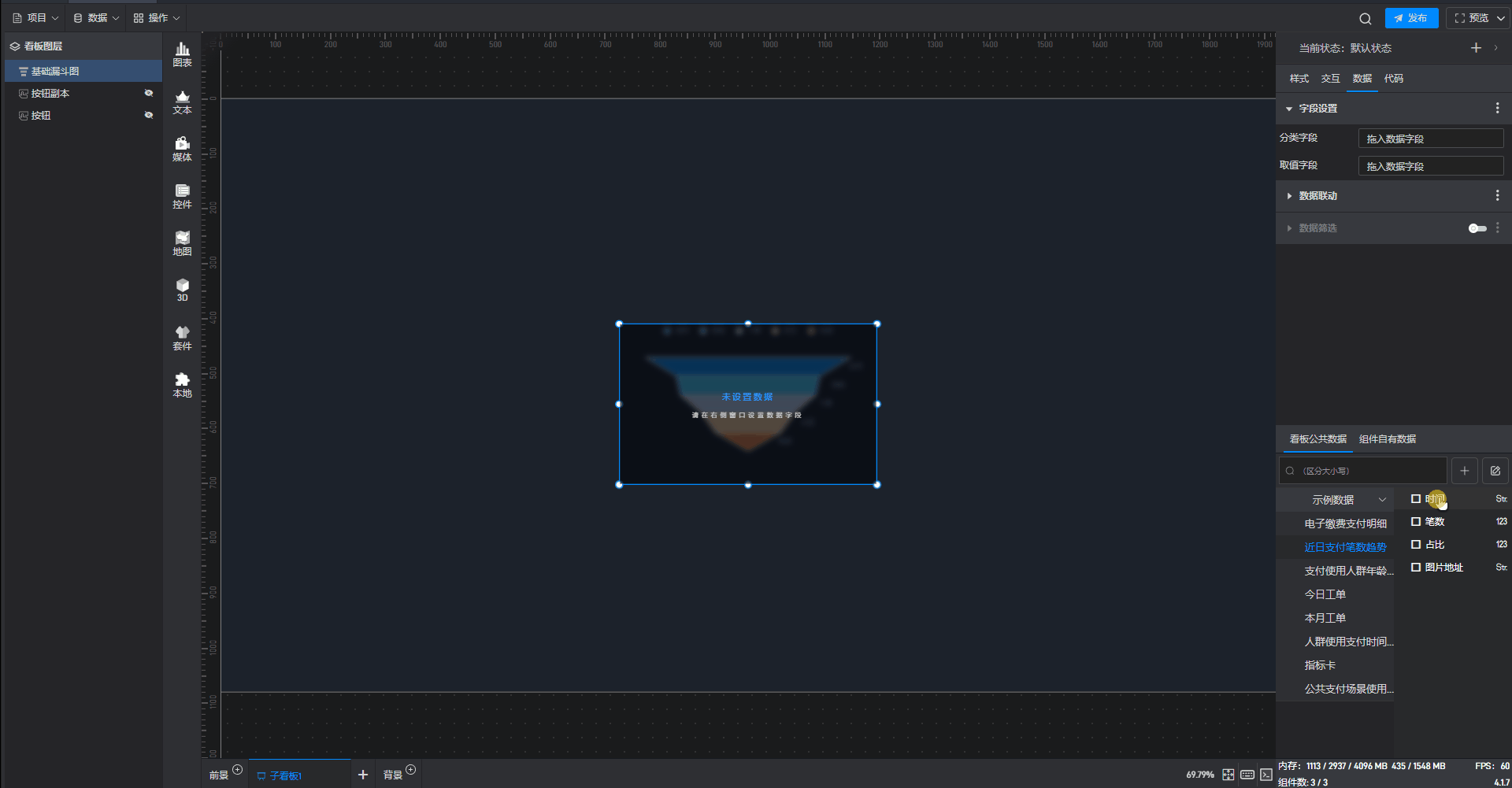1512x788 pixels.
Task: Click the edit dataset pencil icon
Action: click(1495, 471)
